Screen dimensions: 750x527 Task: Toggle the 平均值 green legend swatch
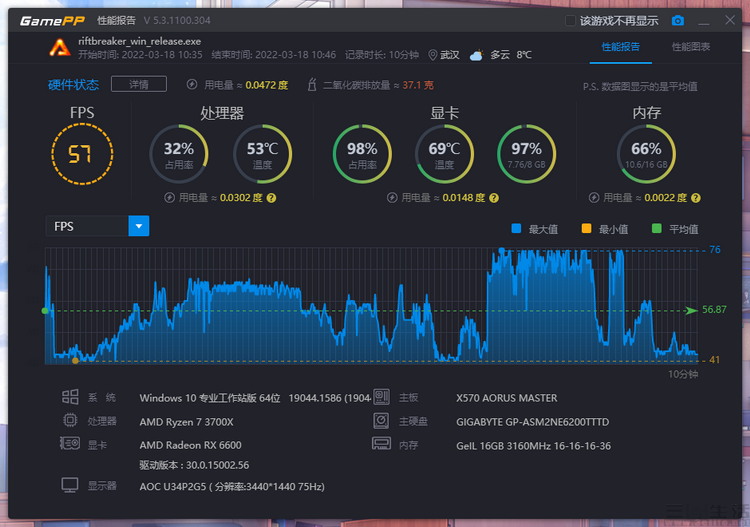[x=657, y=228]
